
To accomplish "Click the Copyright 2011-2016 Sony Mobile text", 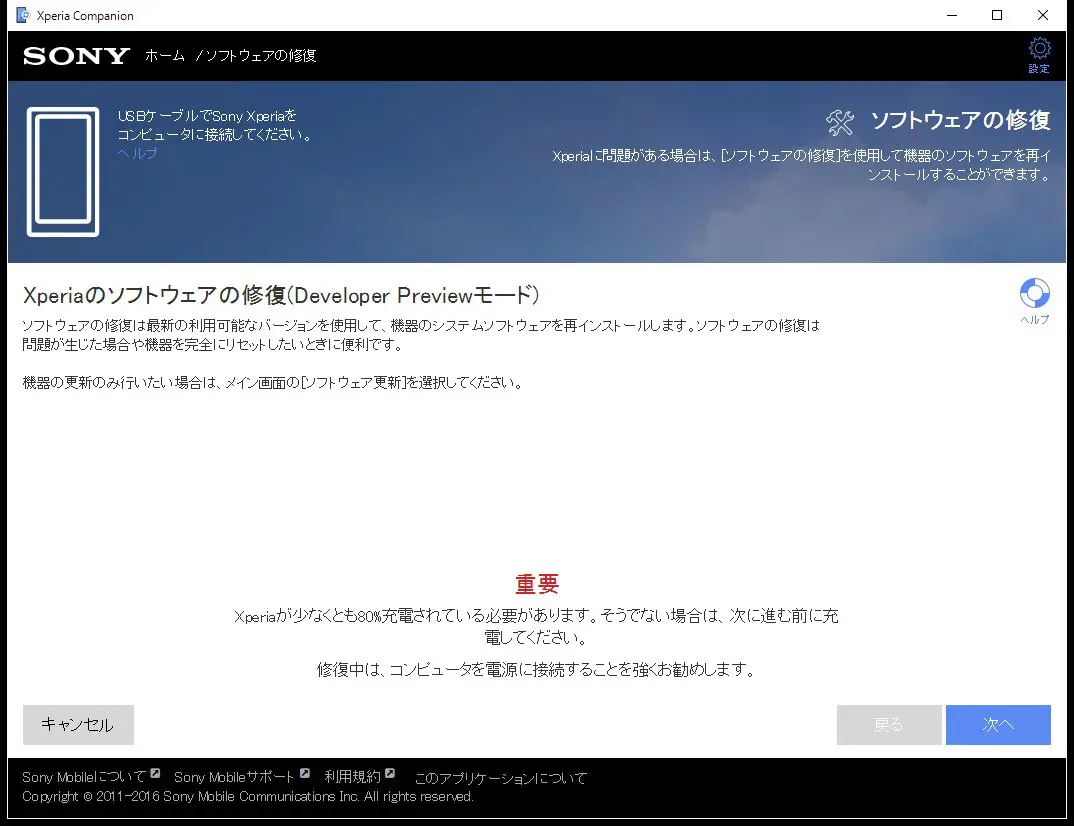I will [247, 797].
